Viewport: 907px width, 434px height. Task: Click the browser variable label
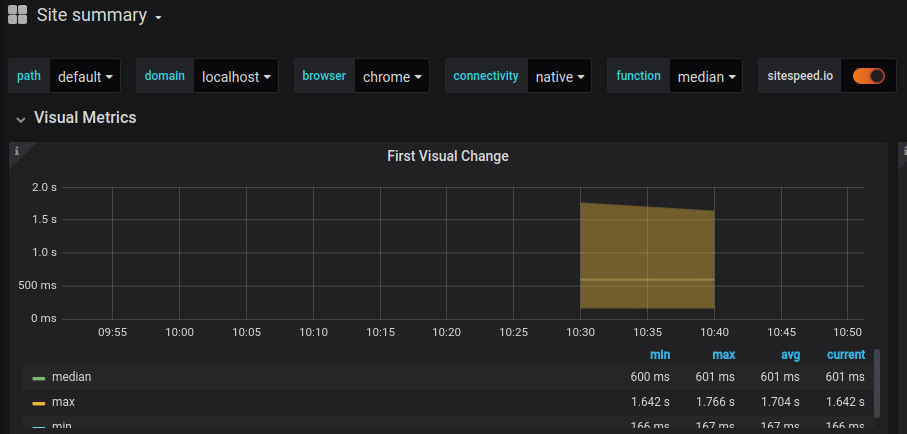click(x=324, y=76)
